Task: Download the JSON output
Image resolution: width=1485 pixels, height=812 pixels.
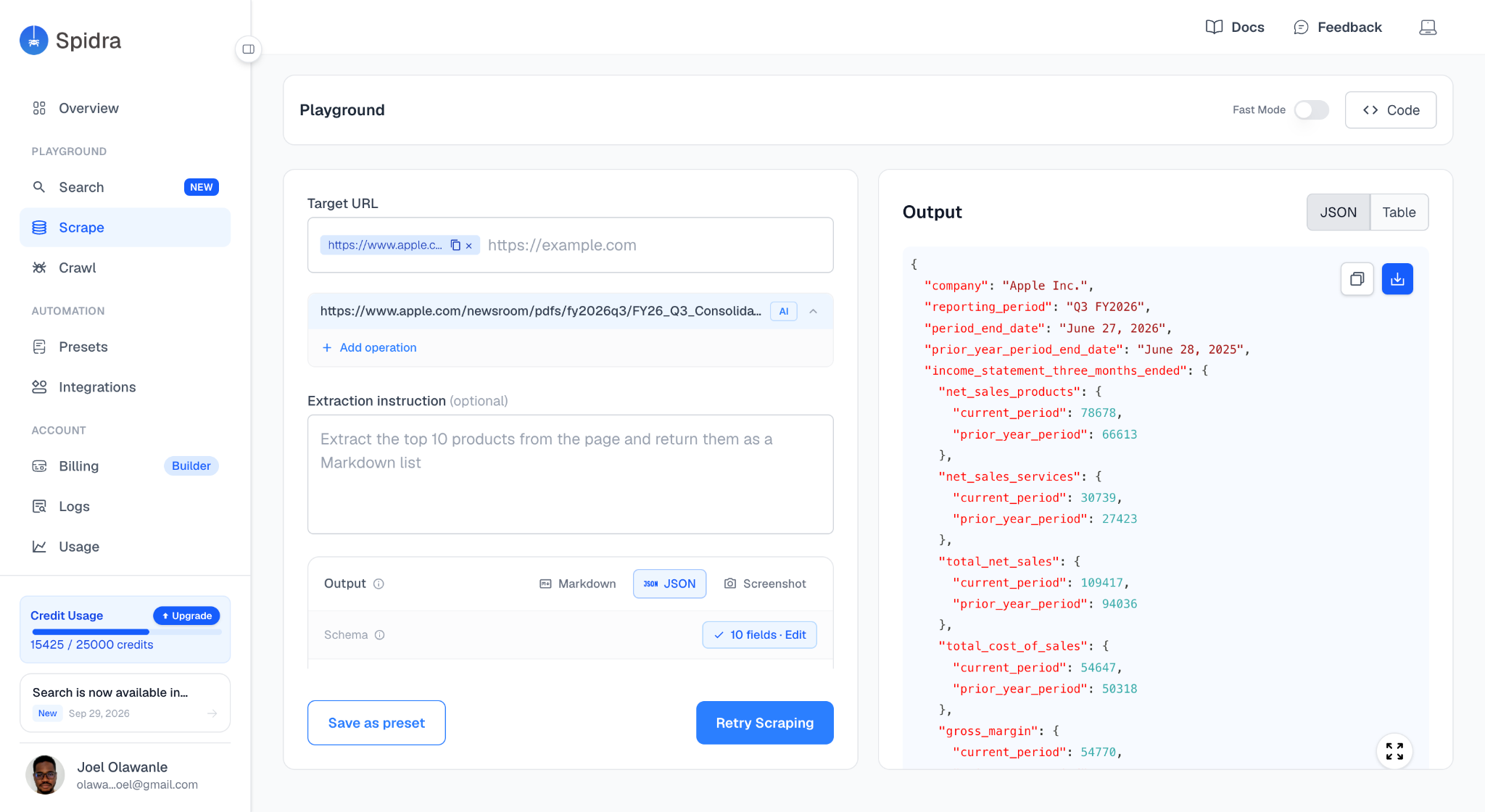Action: (1397, 279)
